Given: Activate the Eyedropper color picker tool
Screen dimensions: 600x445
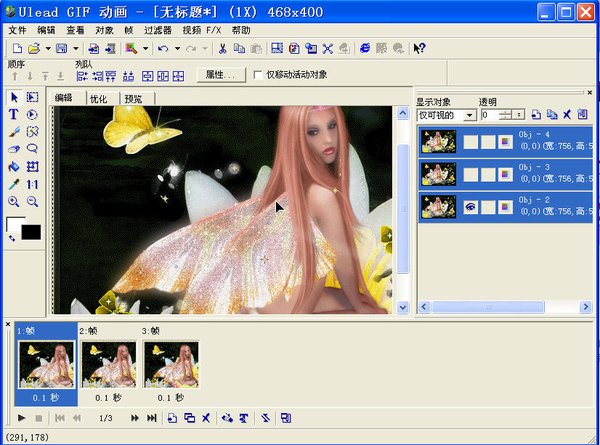Looking at the screenshot, I should (x=14, y=184).
